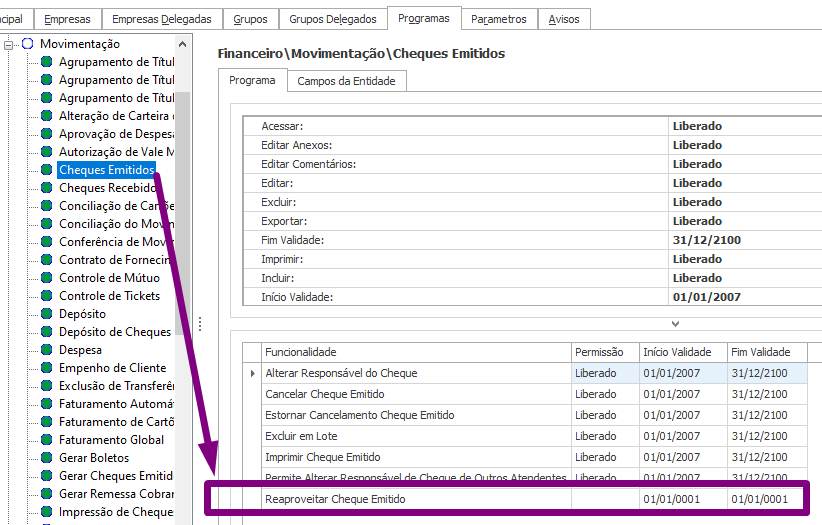Click the Liberado value for Excluir

click(697, 202)
